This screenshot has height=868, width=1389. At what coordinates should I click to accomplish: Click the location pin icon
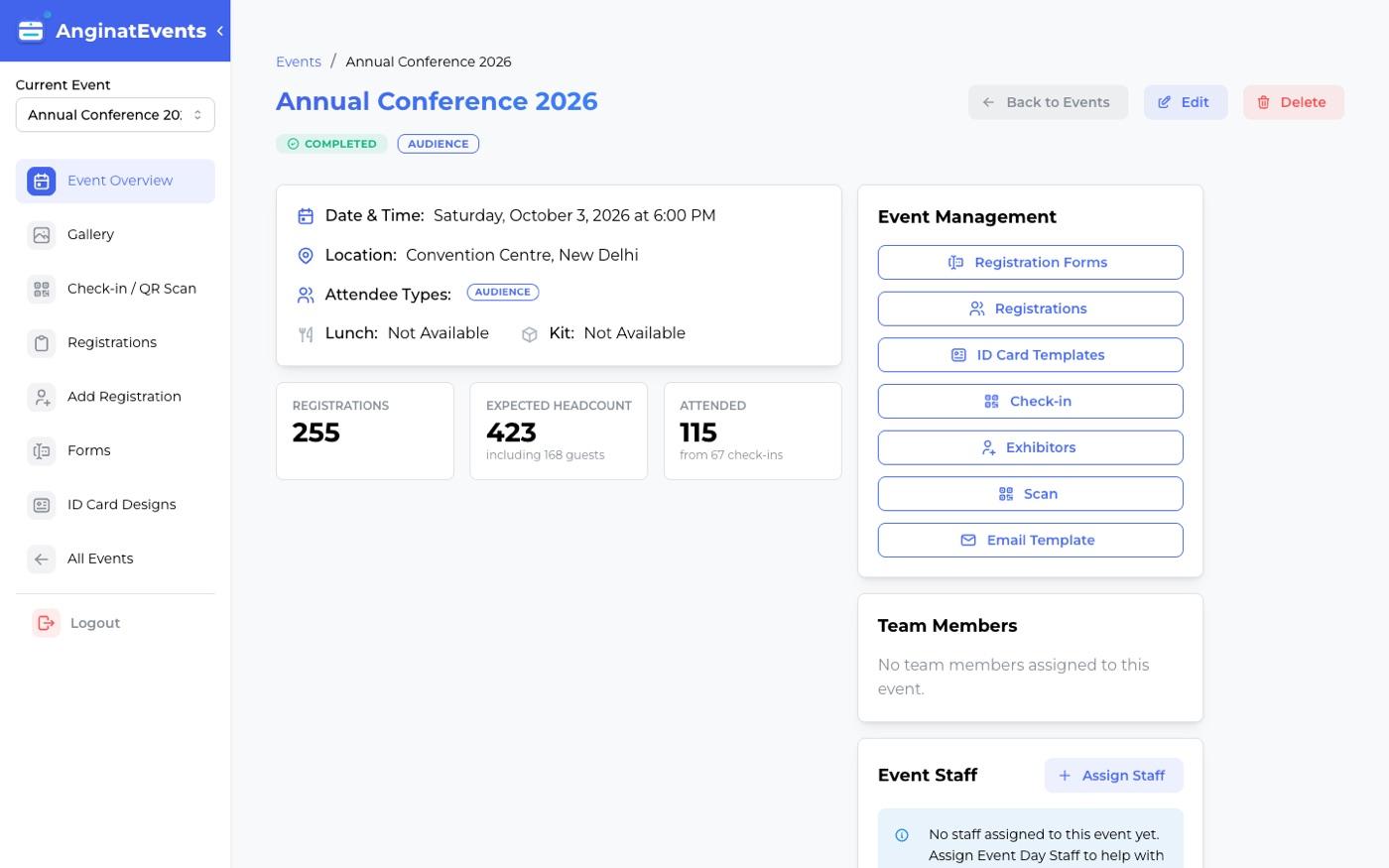click(306, 256)
